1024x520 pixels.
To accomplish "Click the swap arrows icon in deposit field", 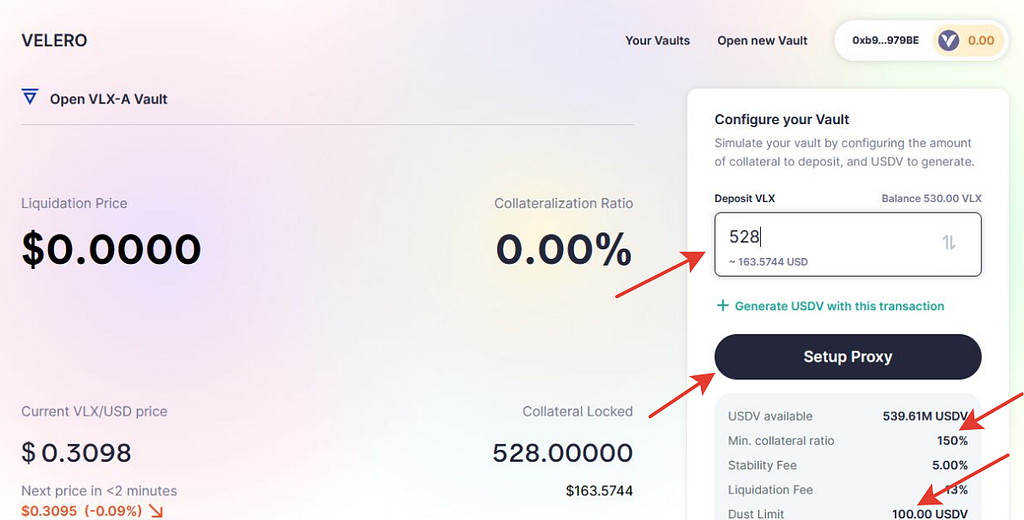I will click(x=949, y=242).
